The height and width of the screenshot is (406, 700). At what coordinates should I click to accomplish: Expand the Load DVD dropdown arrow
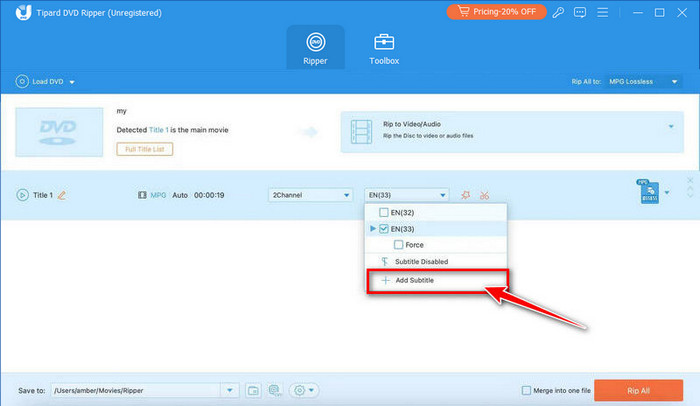72,82
